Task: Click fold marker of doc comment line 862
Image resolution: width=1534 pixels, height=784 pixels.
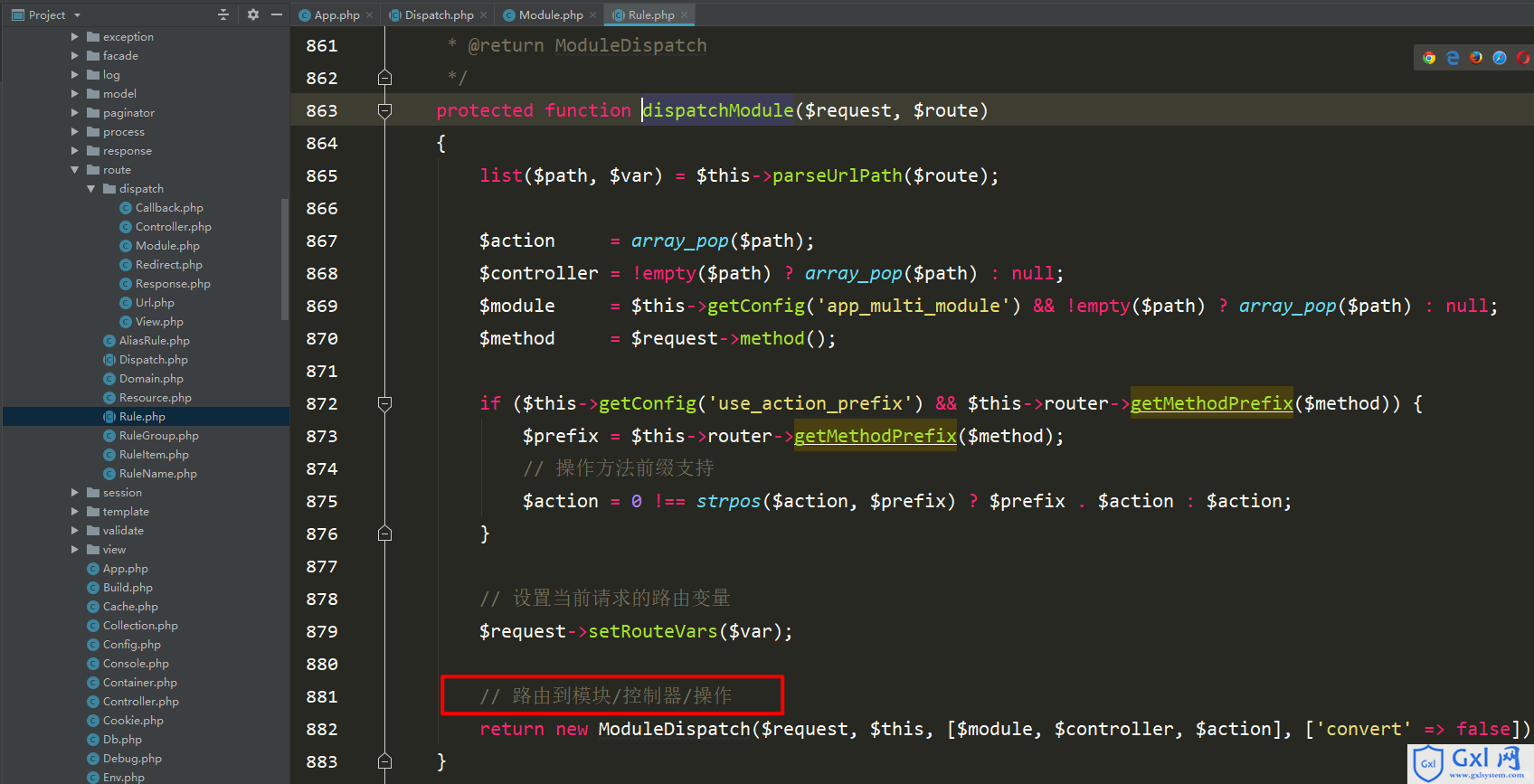Action: pyautogui.click(x=384, y=78)
